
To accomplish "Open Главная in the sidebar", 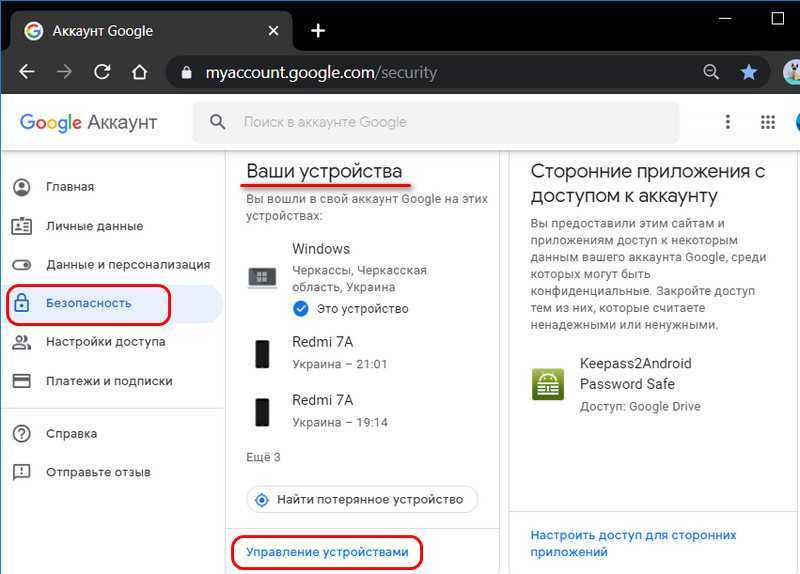I will click(x=112, y=187).
